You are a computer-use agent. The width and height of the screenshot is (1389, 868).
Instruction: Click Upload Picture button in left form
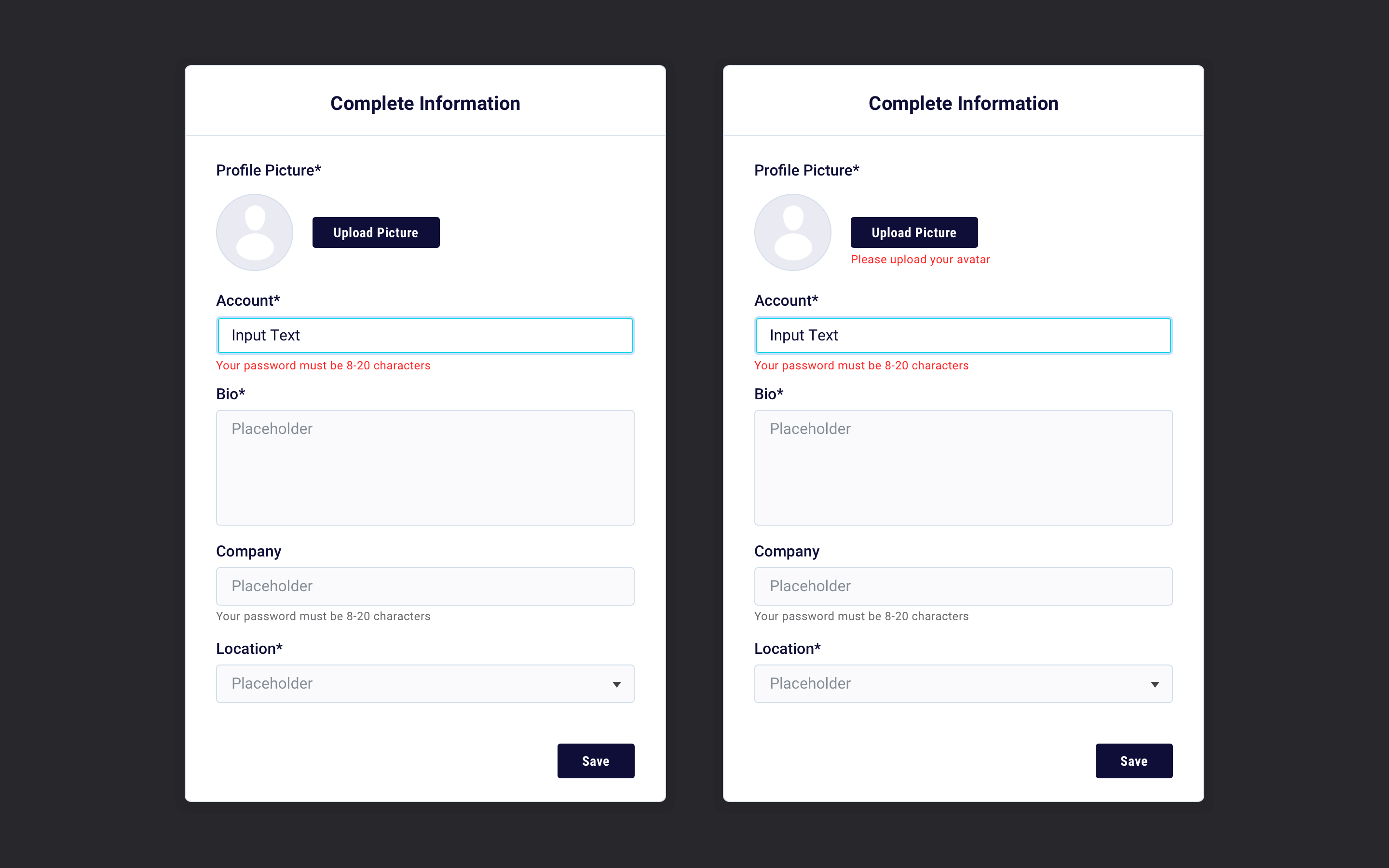(x=376, y=232)
